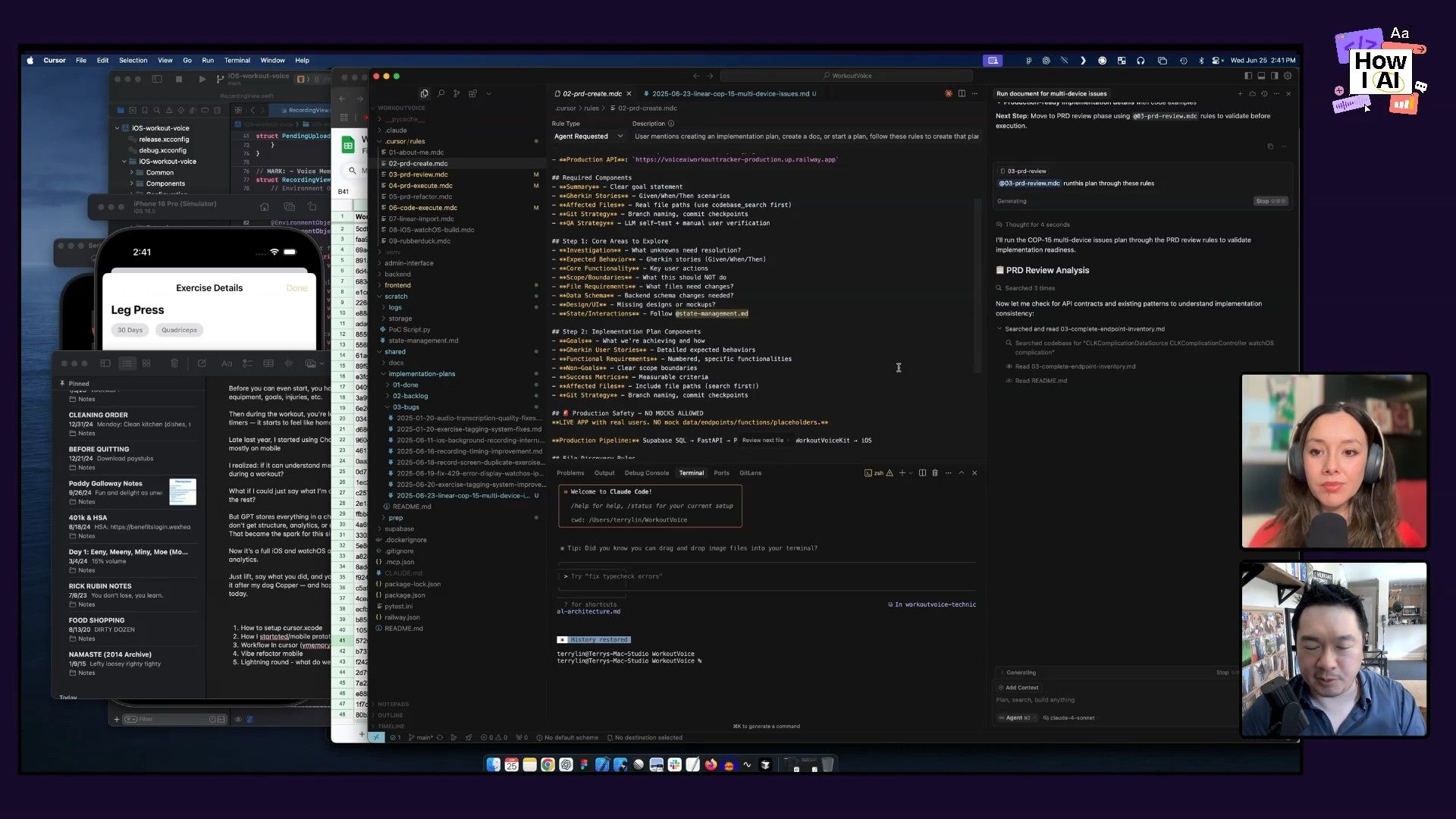Click Stop button in the chat message box
Viewport: 1456px width, 819px height.
tap(1269, 201)
